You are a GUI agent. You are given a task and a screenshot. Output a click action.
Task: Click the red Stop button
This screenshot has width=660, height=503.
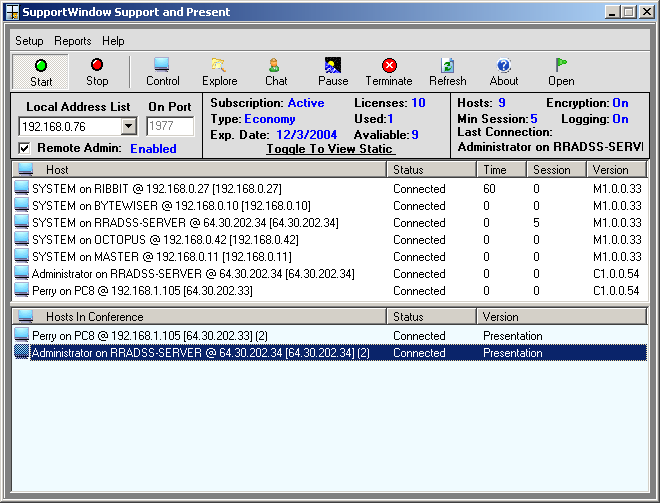97,72
